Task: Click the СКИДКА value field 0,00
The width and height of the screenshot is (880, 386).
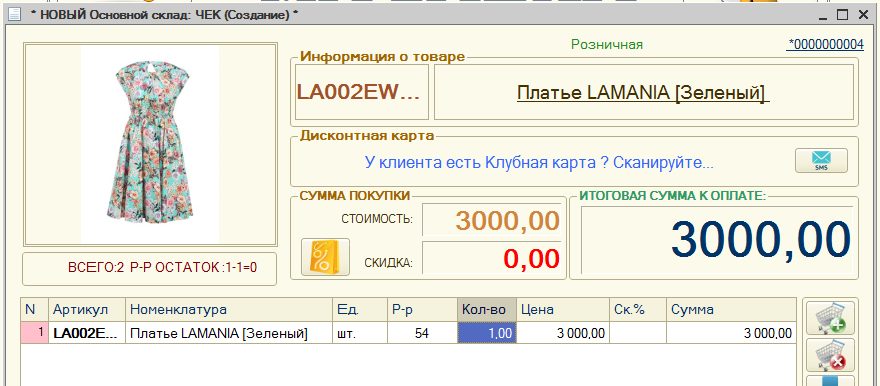Action: pyautogui.click(x=491, y=259)
